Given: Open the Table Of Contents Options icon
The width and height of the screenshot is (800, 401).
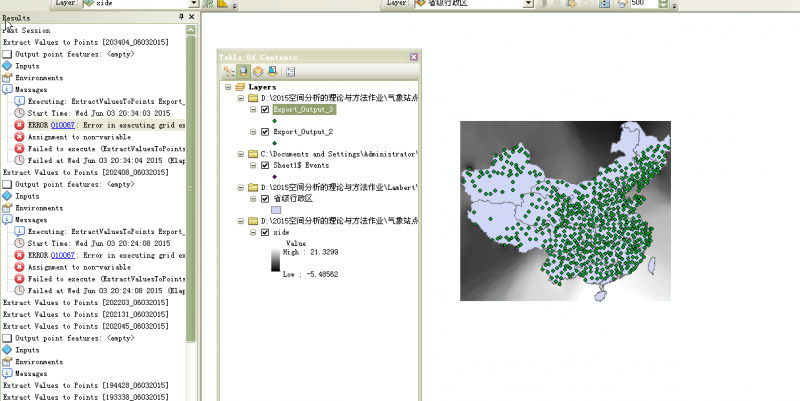Looking at the screenshot, I should click(290, 72).
